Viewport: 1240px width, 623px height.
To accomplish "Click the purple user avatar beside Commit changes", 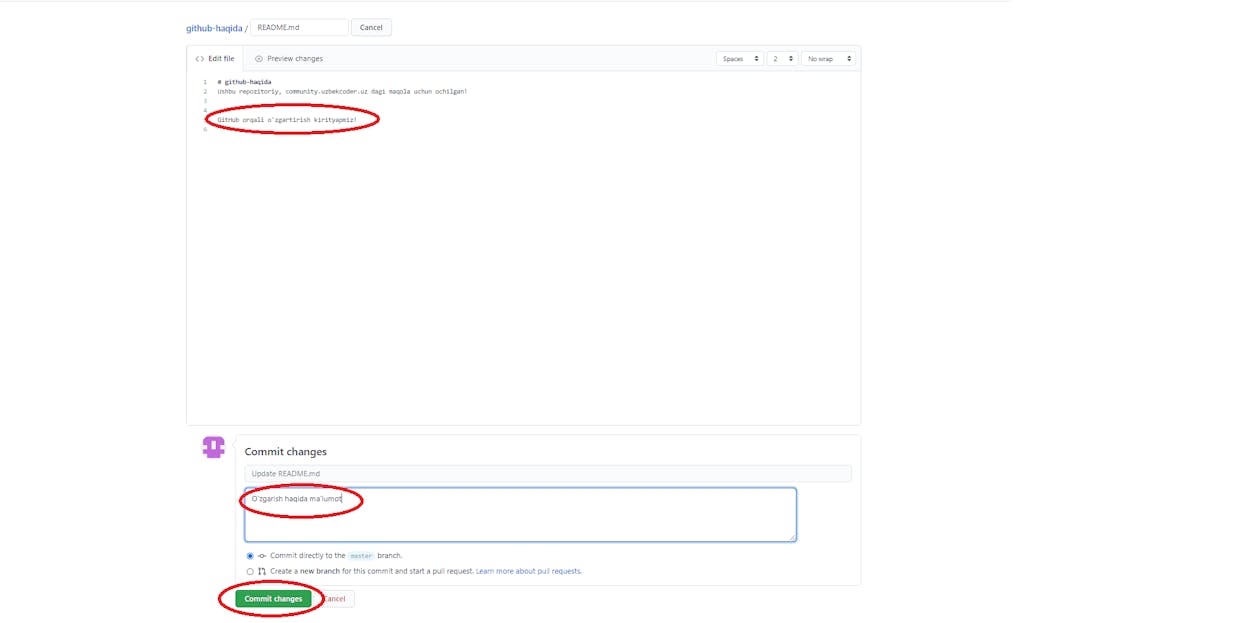I will pyautogui.click(x=213, y=447).
